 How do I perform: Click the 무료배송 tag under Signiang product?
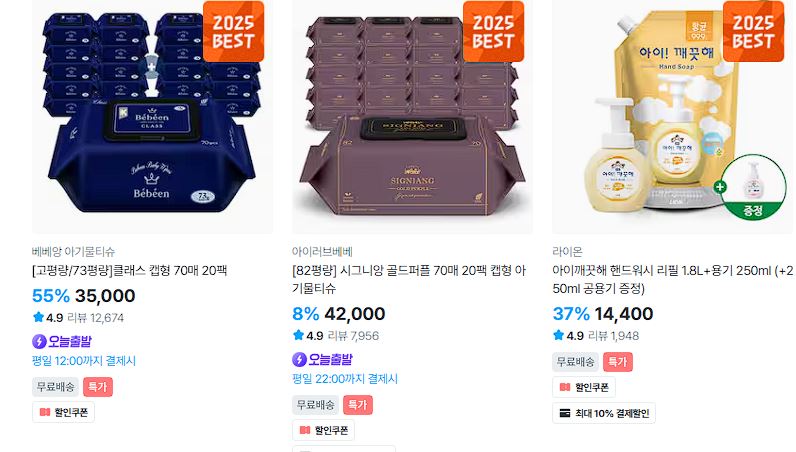[x=315, y=405]
